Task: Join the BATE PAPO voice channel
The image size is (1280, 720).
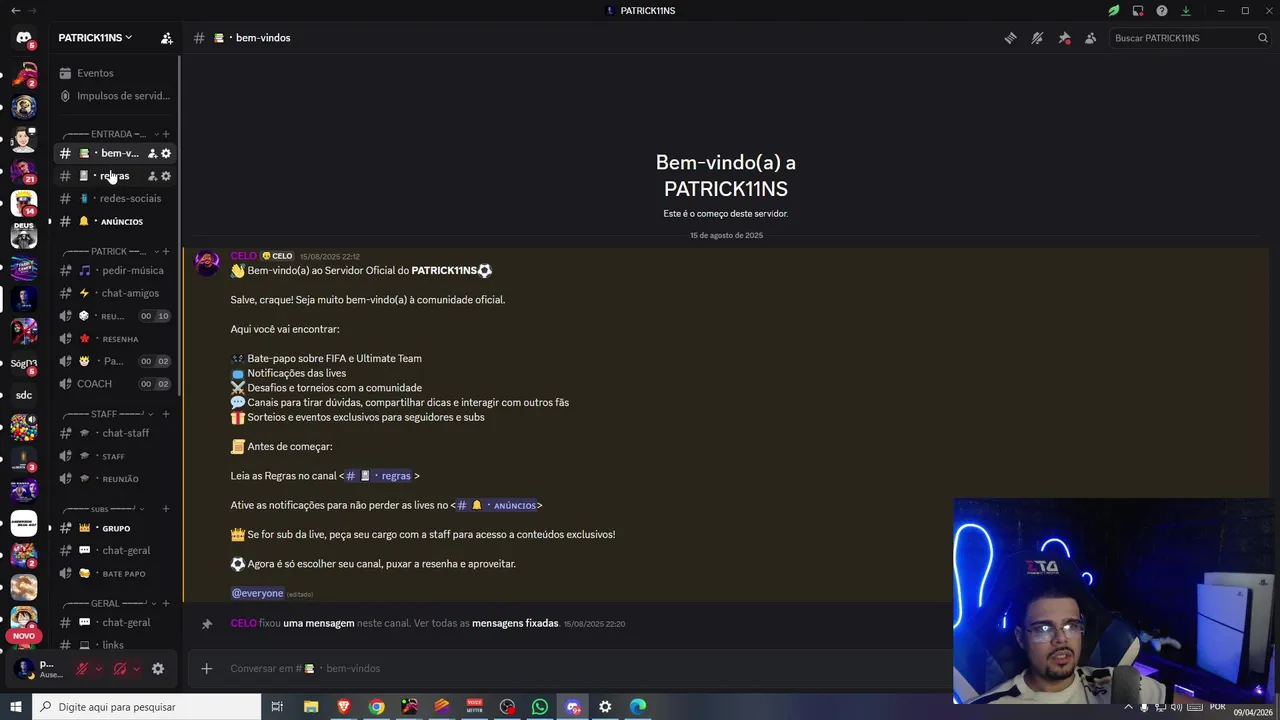Action: coord(116,574)
